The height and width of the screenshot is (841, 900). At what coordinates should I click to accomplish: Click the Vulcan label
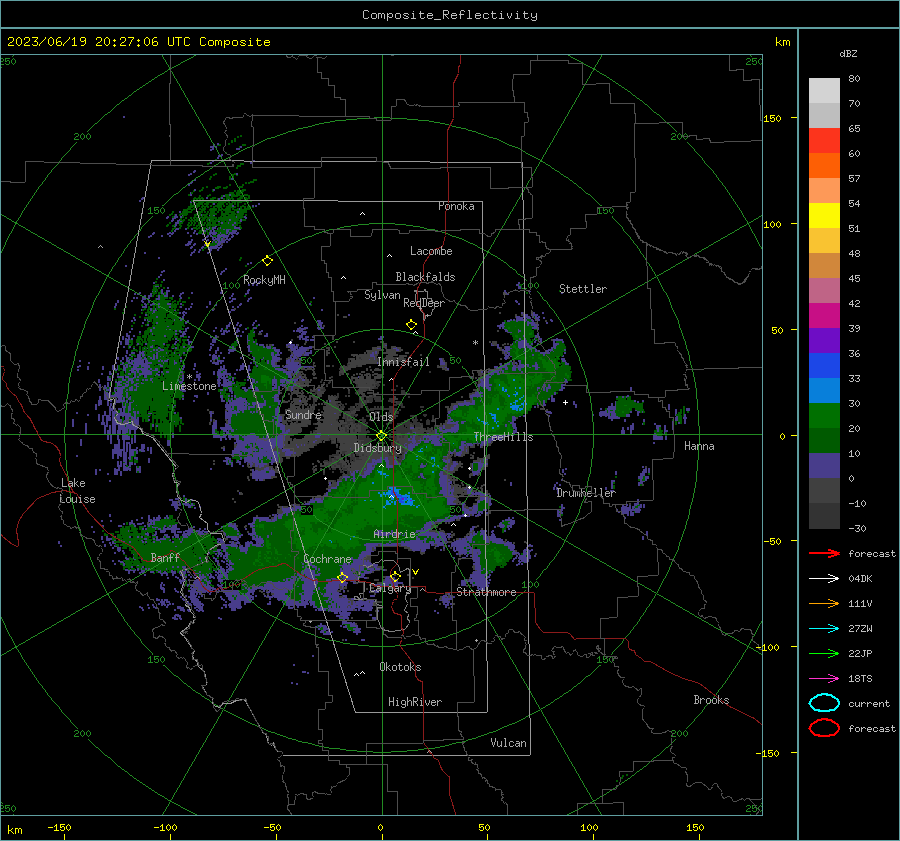point(508,743)
